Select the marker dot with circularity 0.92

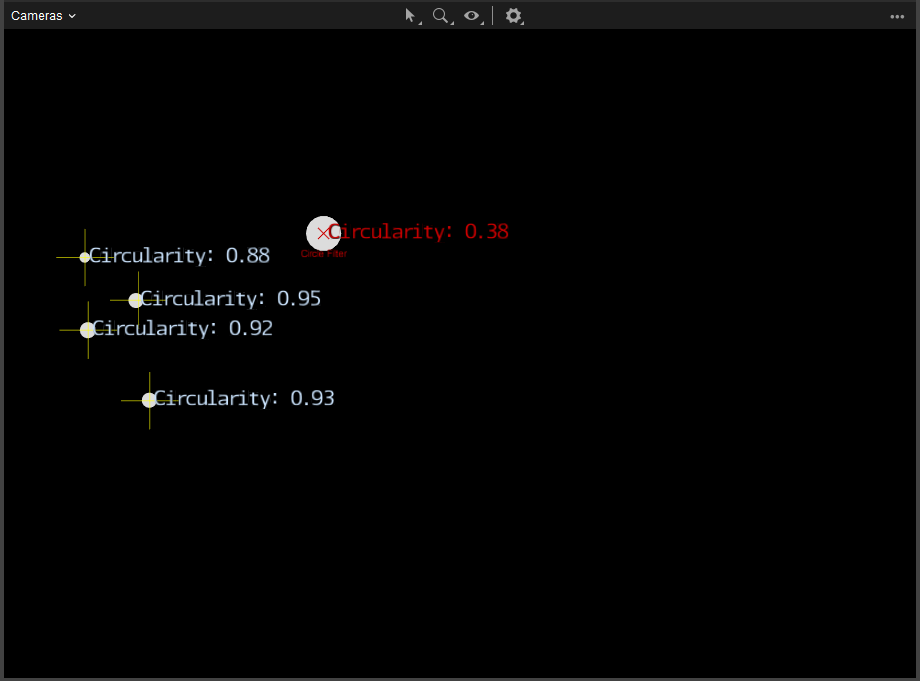tap(88, 330)
